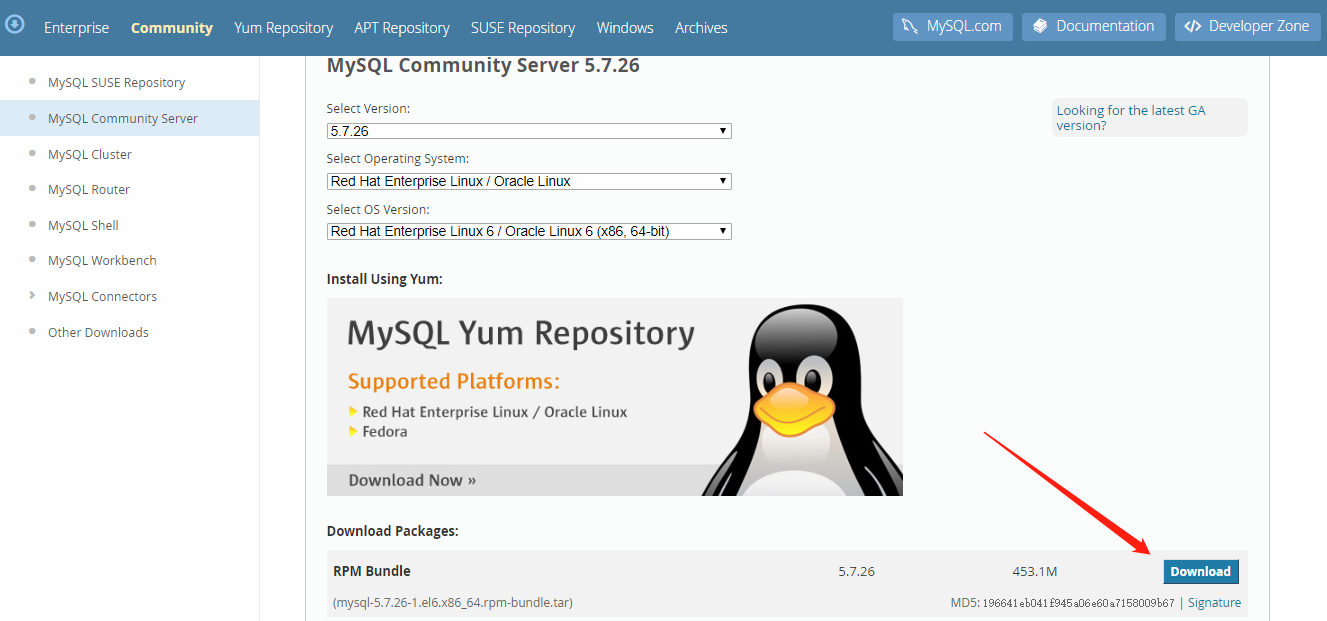Click the Developer Zone button
1327x621 pixels.
click(x=1247, y=27)
